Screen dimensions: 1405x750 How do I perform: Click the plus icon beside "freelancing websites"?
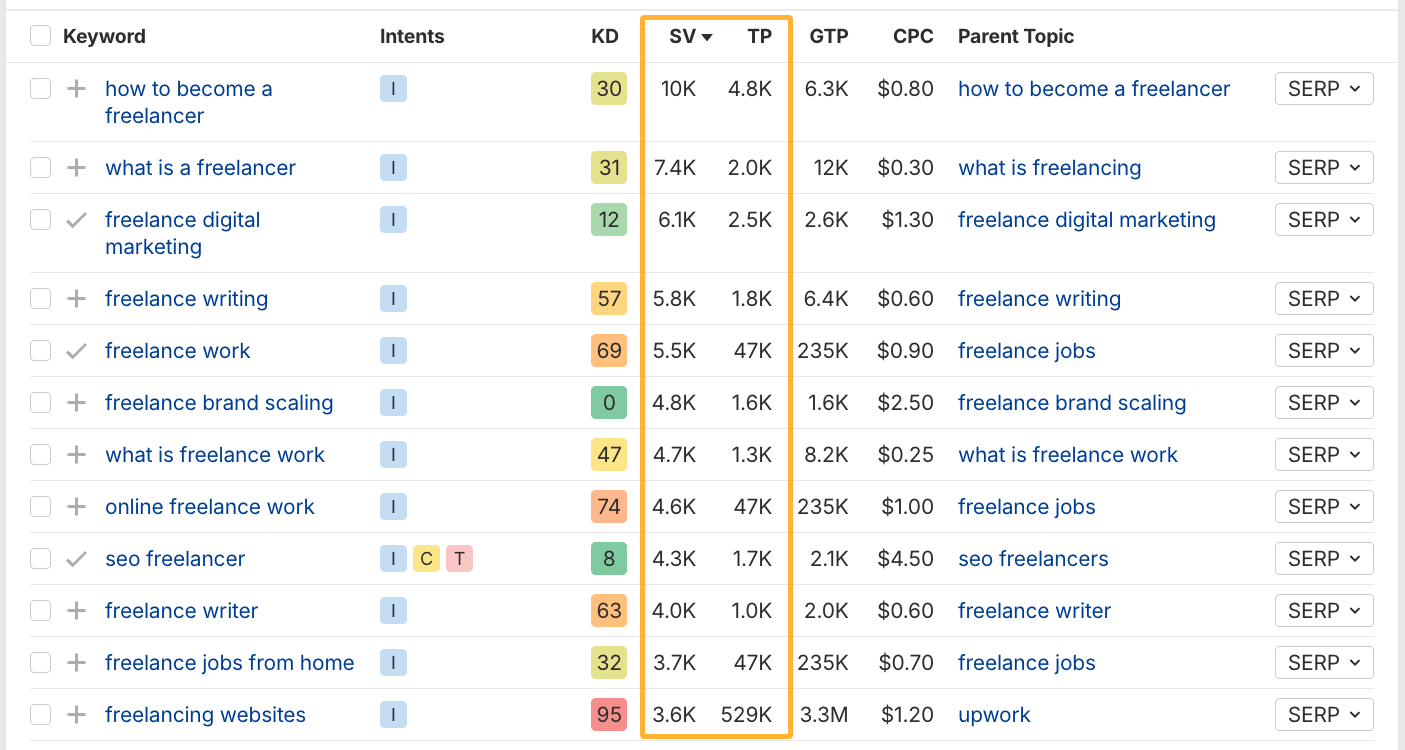[x=74, y=714]
